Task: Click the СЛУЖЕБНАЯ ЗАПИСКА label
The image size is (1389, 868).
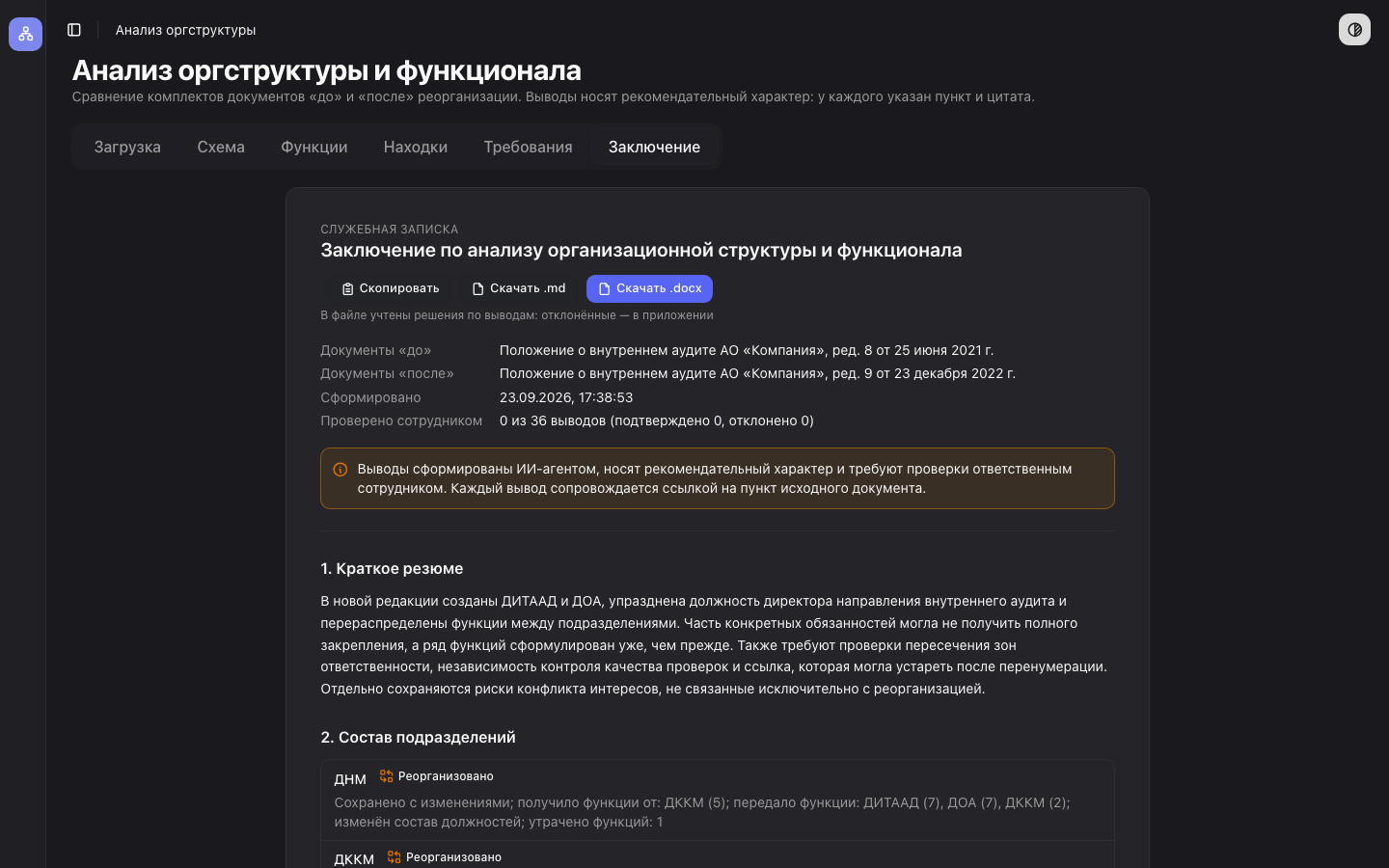Action: 390,230
